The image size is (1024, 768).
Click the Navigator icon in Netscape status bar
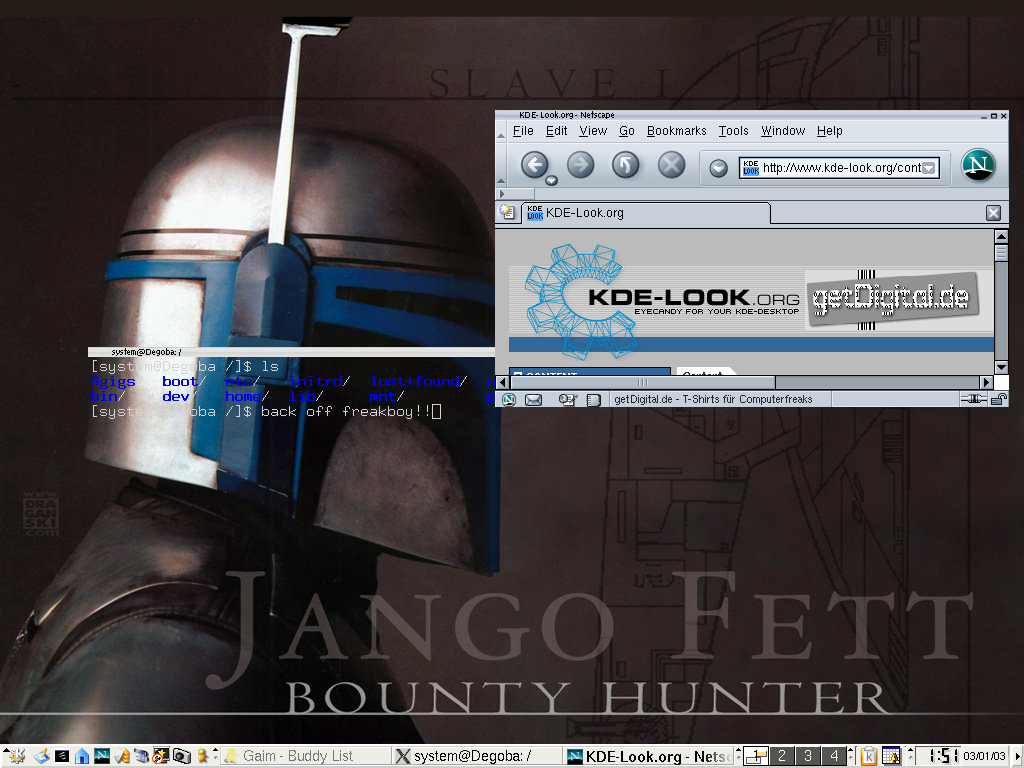(x=509, y=399)
